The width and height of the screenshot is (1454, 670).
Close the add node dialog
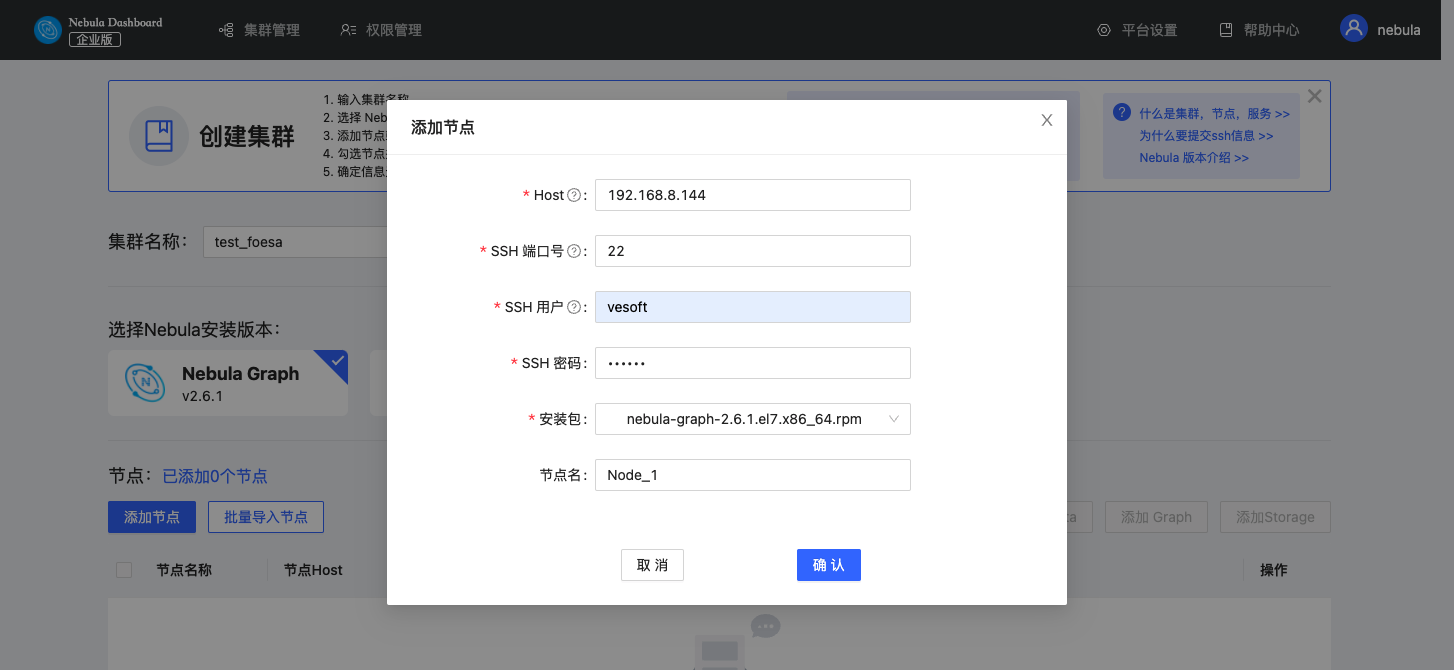[1047, 120]
